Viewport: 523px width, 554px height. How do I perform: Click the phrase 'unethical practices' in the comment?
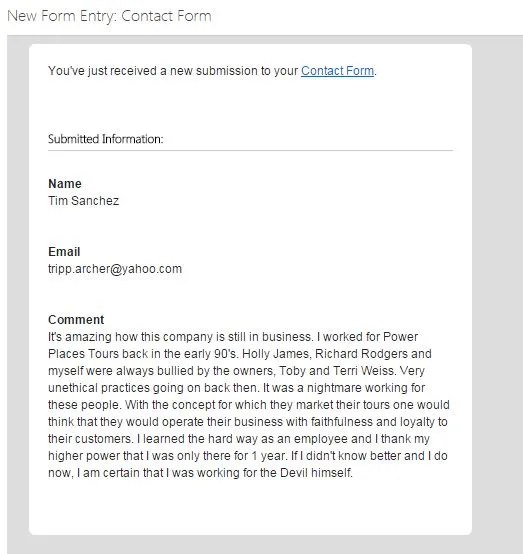pyautogui.click(x=99, y=388)
